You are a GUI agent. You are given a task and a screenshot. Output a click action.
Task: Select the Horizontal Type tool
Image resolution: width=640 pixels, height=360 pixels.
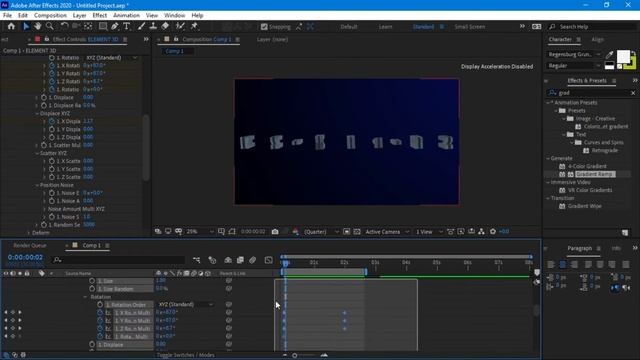(x=127, y=27)
